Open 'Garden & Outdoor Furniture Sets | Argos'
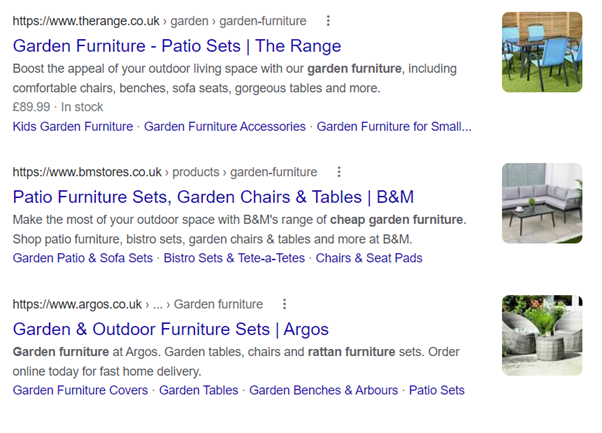The width and height of the screenshot is (602, 433). point(171,329)
